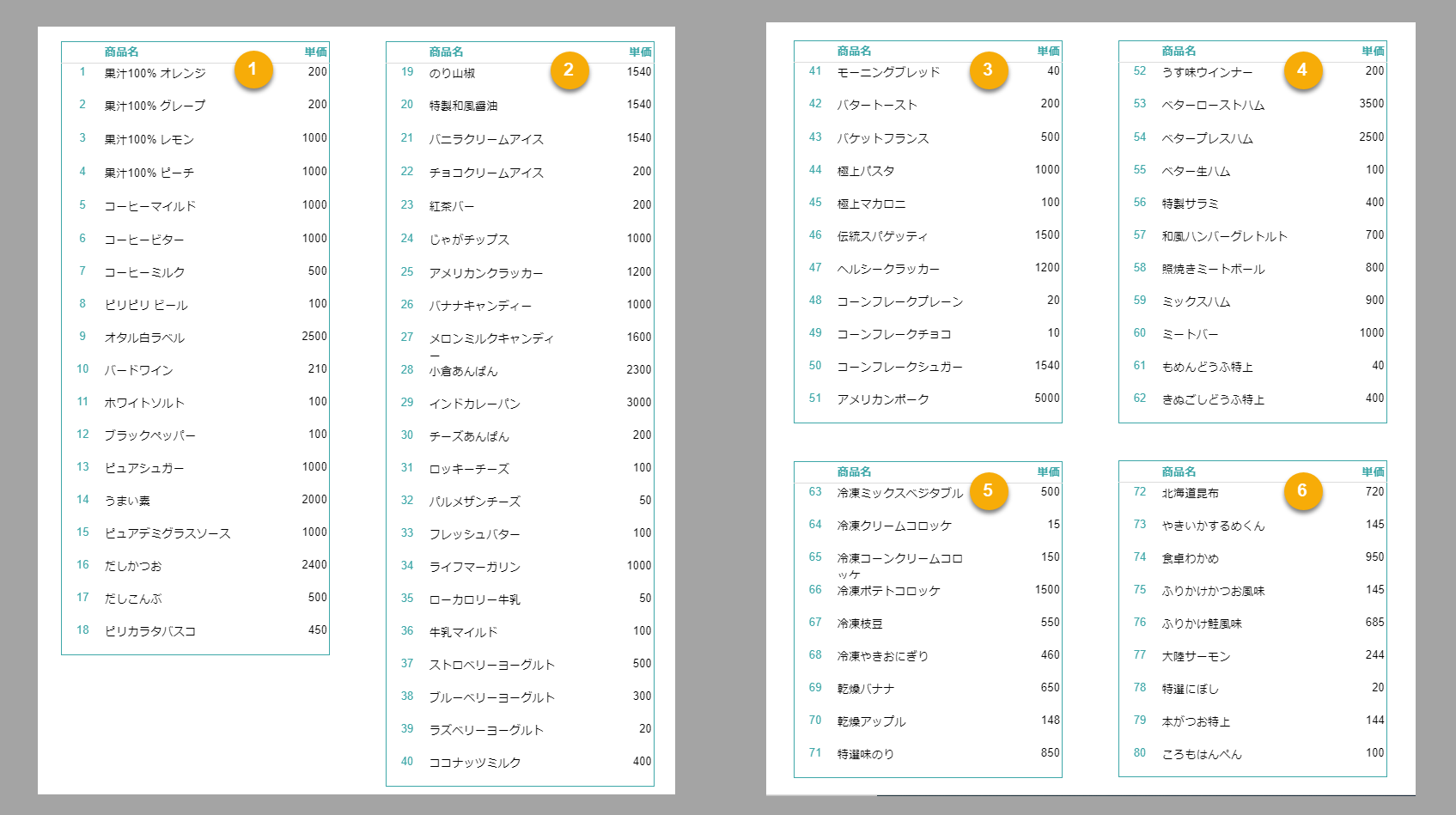
Task: Click the product インドカレーパン
Action: [475, 402]
